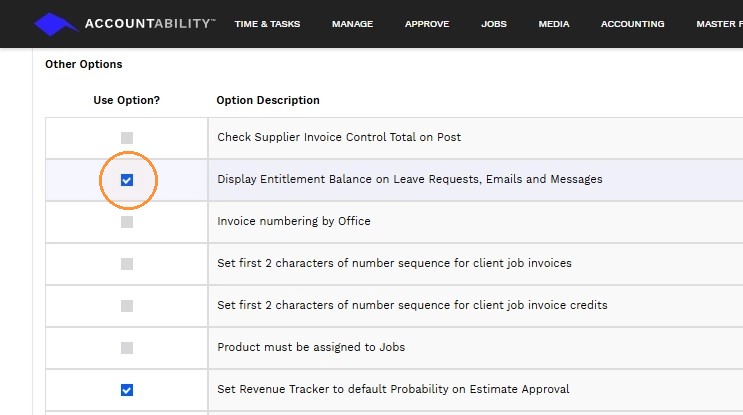This screenshot has height=415, width=743.
Task: Open the MEDIA menu
Action: [553, 24]
